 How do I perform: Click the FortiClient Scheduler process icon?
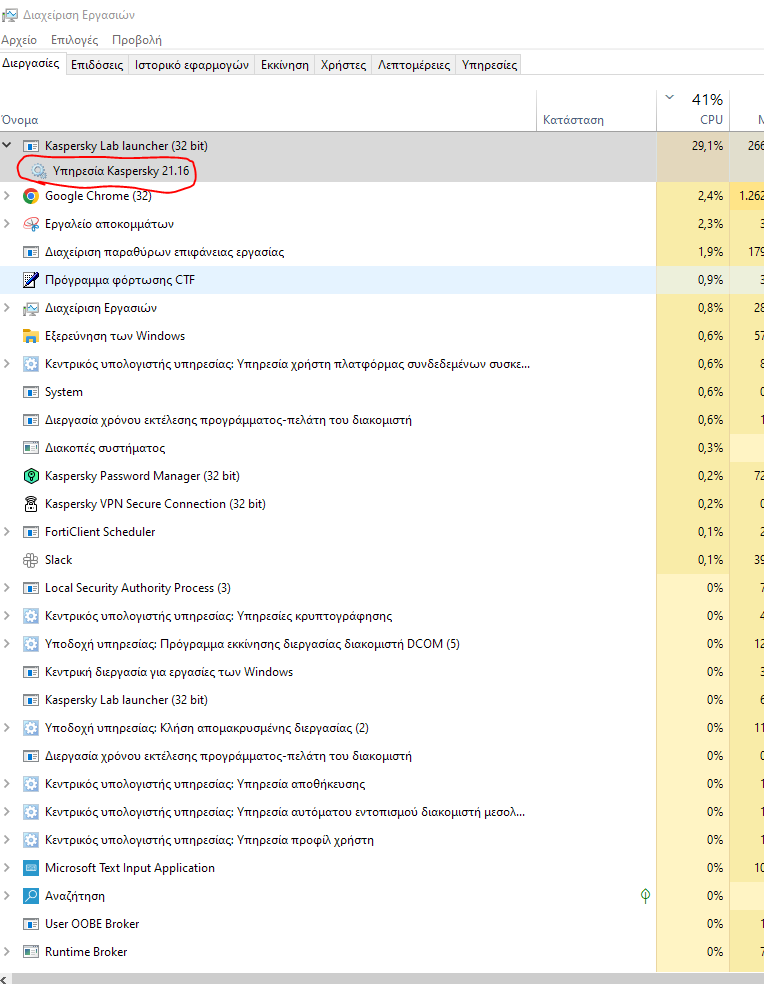pyautogui.click(x=31, y=532)
